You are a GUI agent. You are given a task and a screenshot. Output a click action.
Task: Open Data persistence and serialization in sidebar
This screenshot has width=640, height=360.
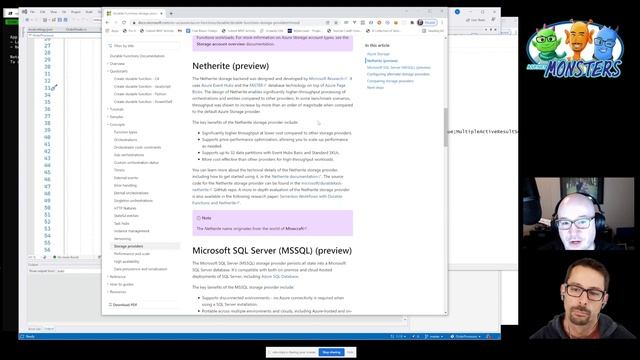click(140, 269)
